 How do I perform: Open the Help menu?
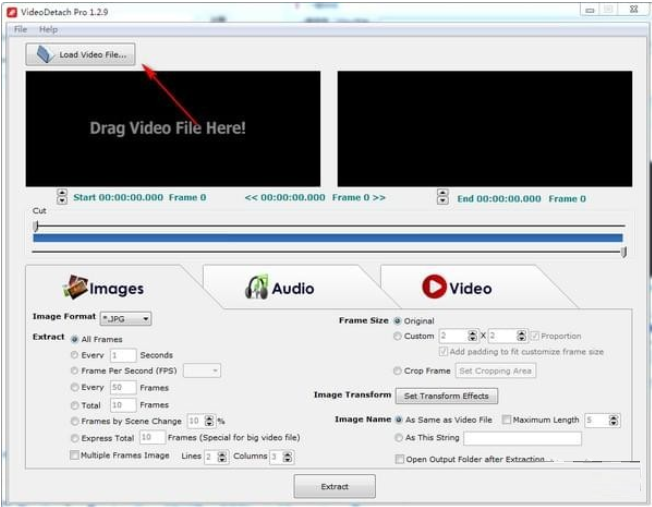click(48, 30)
